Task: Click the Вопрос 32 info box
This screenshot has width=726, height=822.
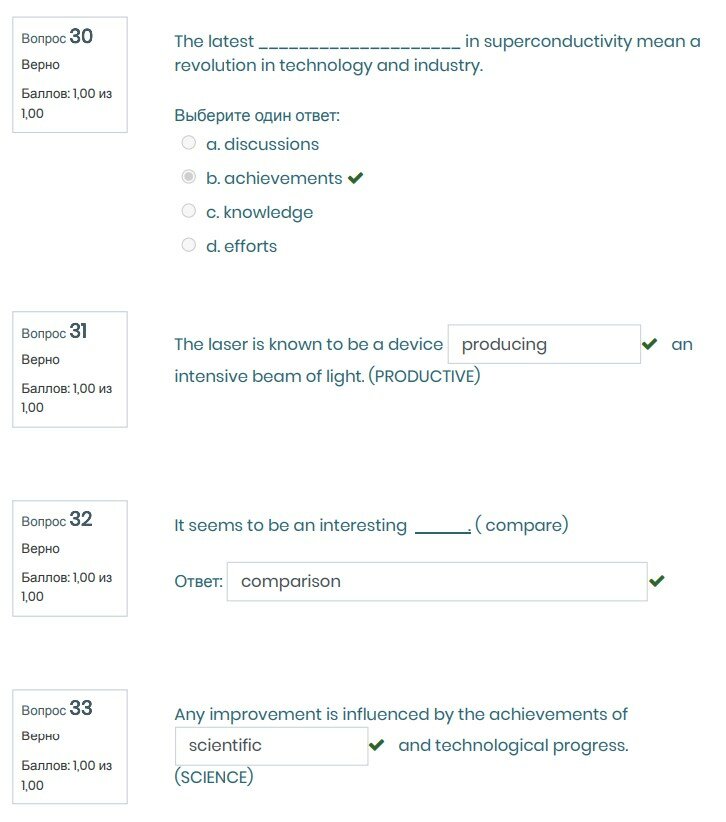Action: pyautogui.click(x=69, y=558)
